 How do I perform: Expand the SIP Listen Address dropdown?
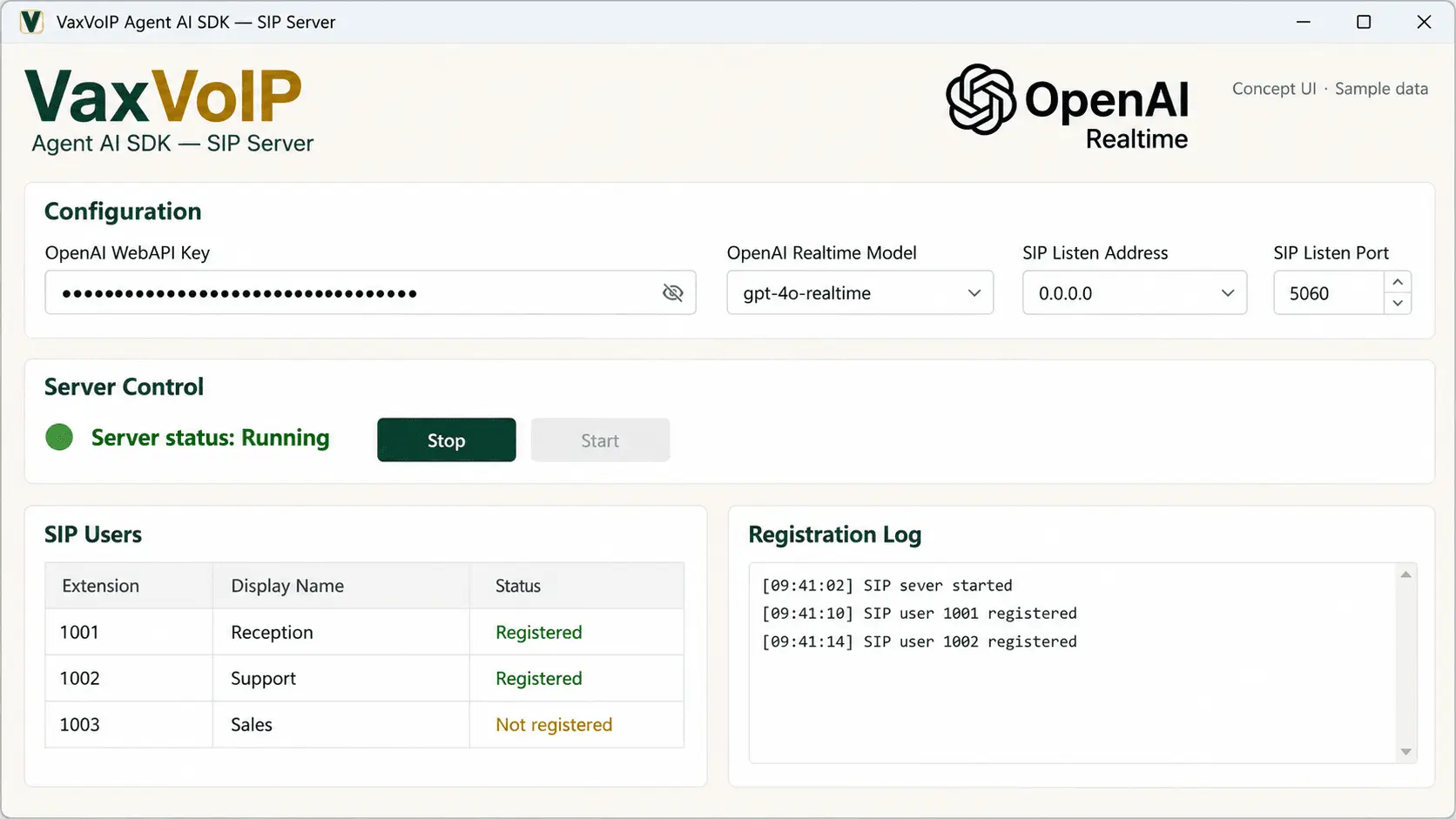click(x=1134, y=292)
